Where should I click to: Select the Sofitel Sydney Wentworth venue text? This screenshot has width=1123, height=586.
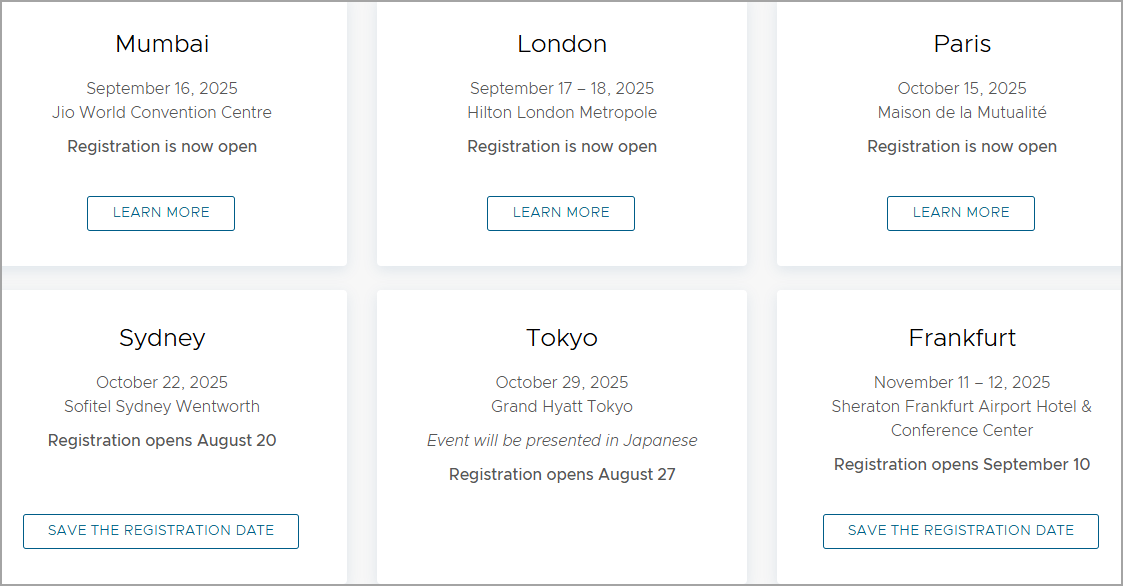pos(162,407)
